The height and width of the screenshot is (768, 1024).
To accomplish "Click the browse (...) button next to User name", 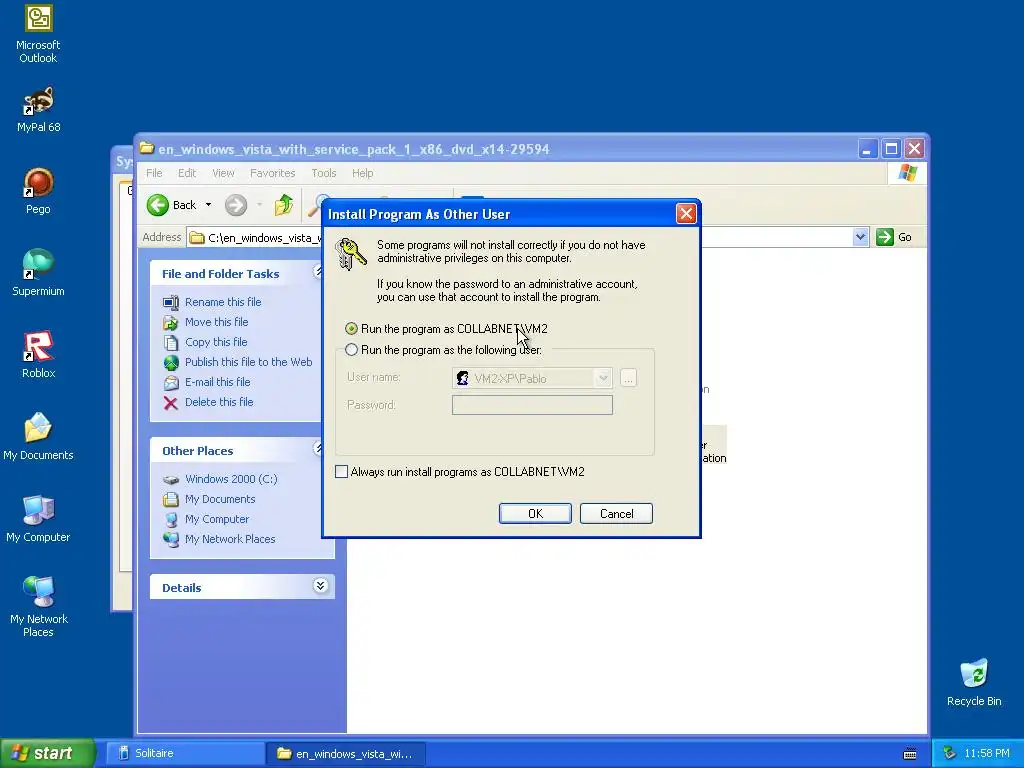I will coord(628,378).
